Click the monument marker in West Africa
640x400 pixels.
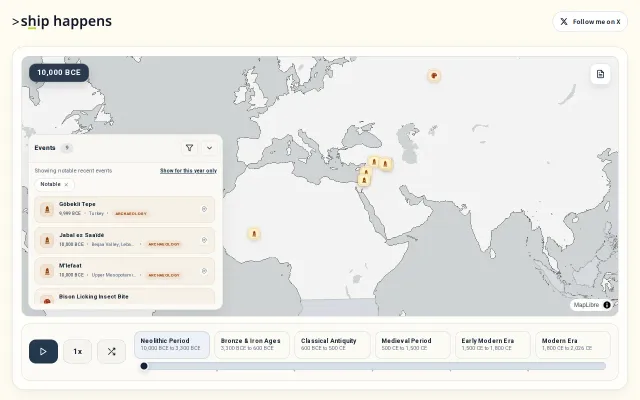click(x=254, y=234)
